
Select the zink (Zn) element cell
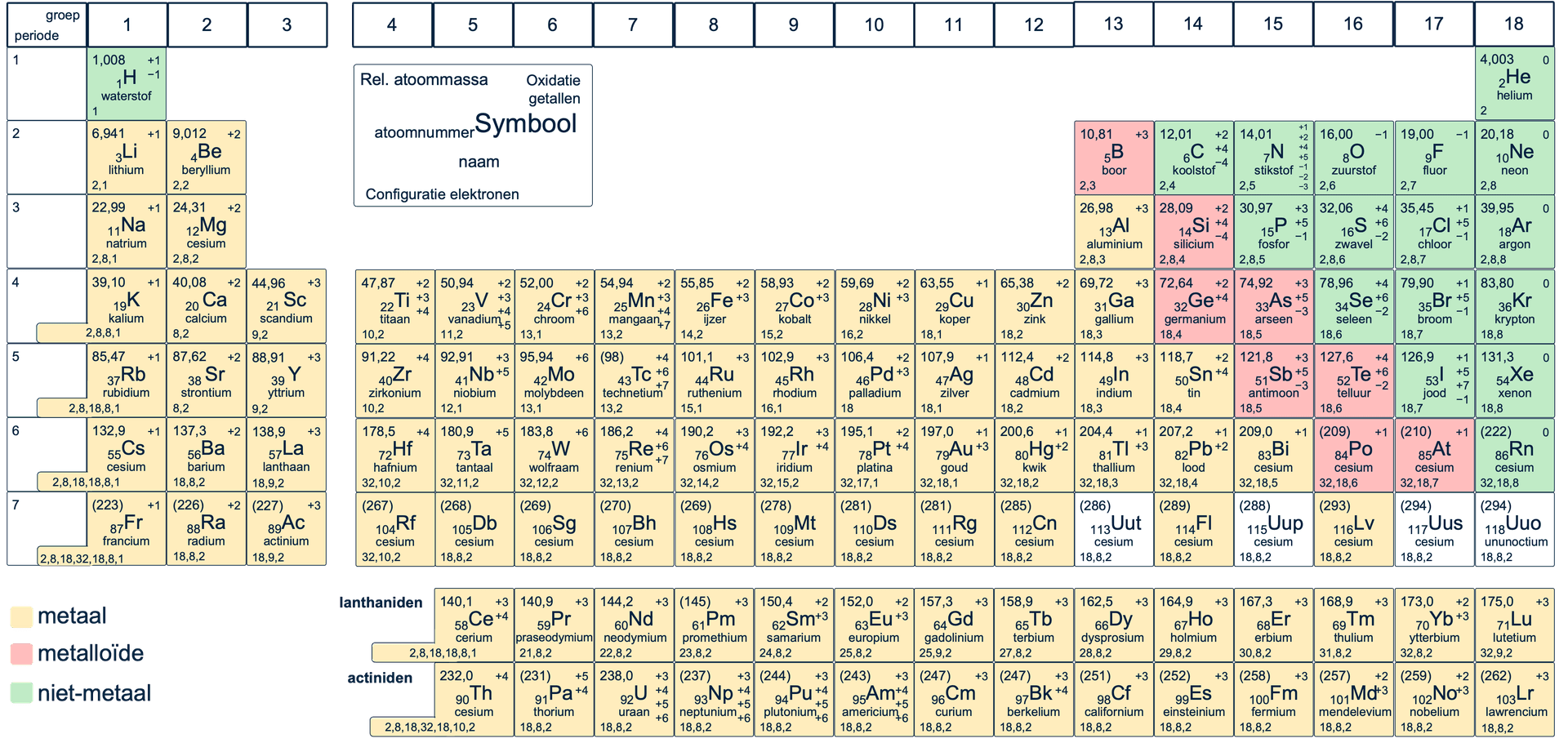point(1034,306)
